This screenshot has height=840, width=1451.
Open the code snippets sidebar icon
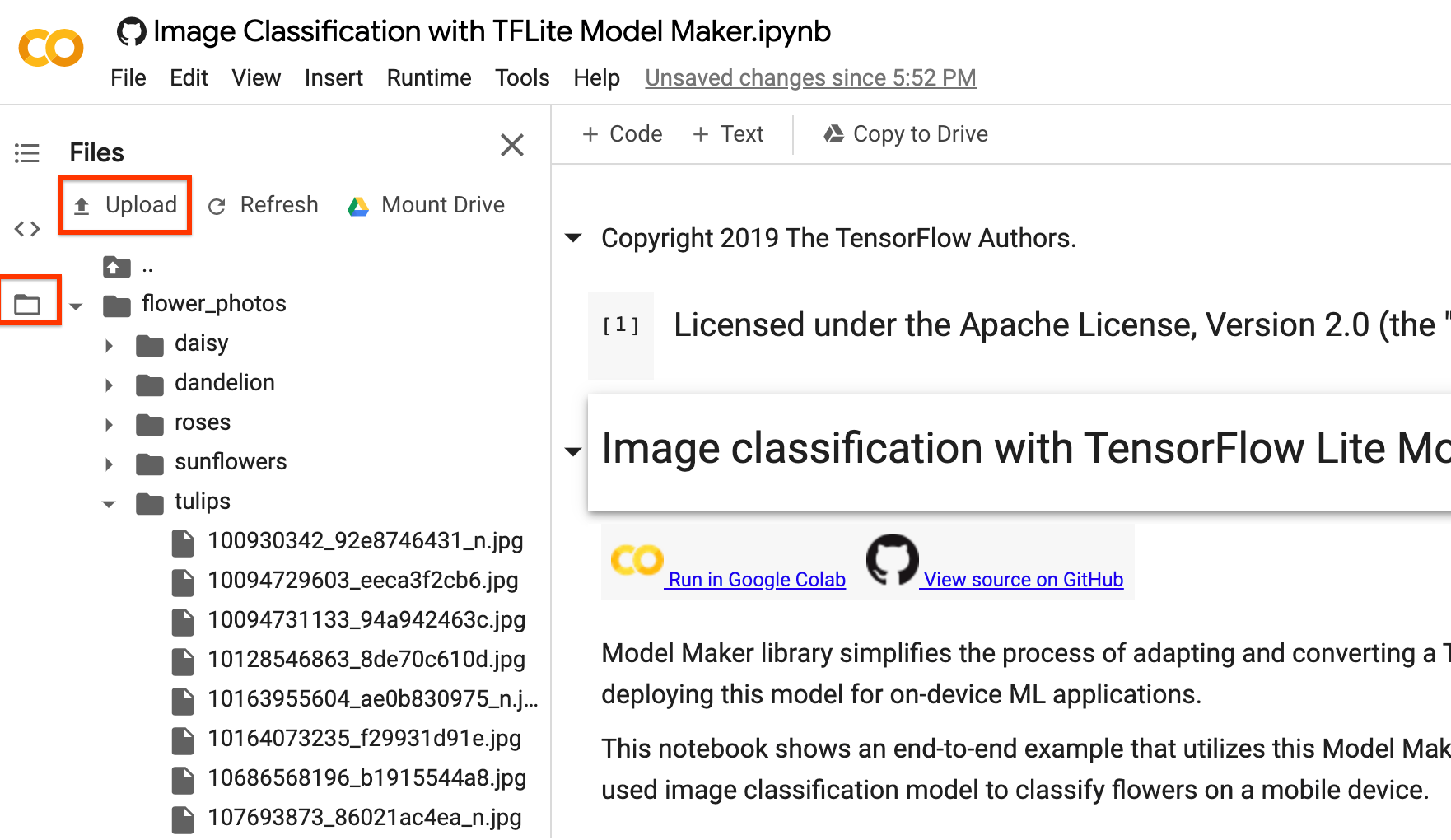pyautogui.click(x=27, y=229)
